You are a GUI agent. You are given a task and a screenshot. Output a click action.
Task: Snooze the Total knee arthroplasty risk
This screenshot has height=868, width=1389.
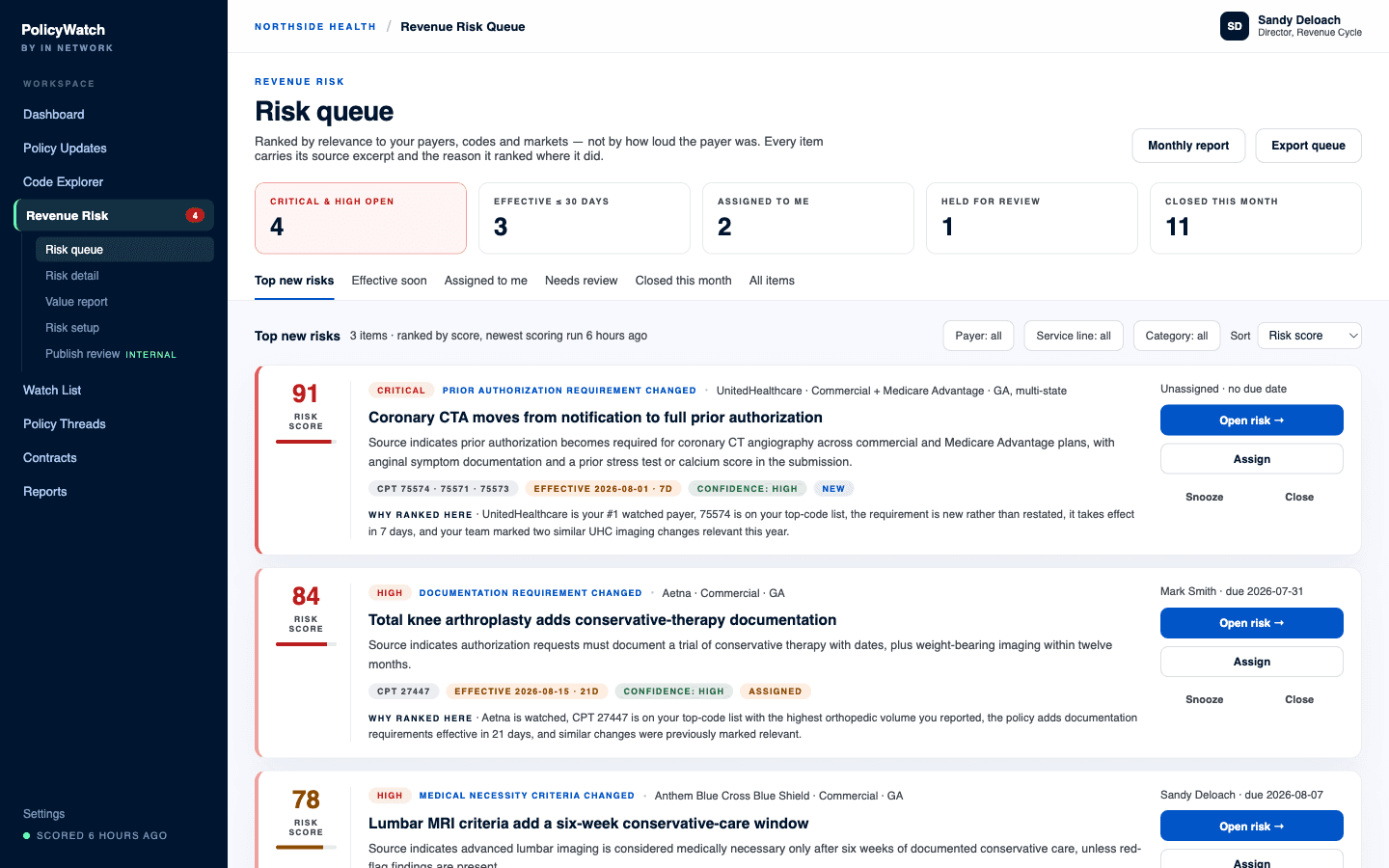coord(1205,699)
